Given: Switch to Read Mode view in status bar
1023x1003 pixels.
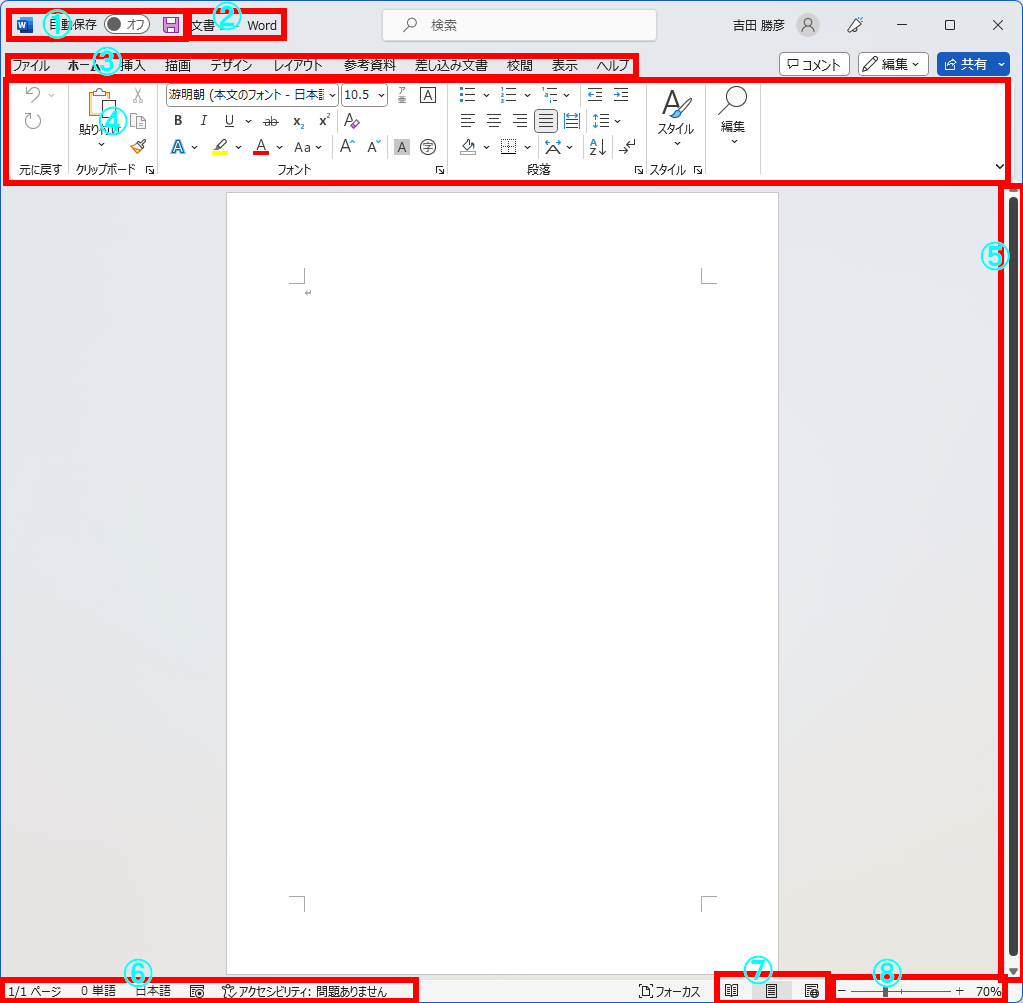Looking at the screenshot, I should (732, 990).
